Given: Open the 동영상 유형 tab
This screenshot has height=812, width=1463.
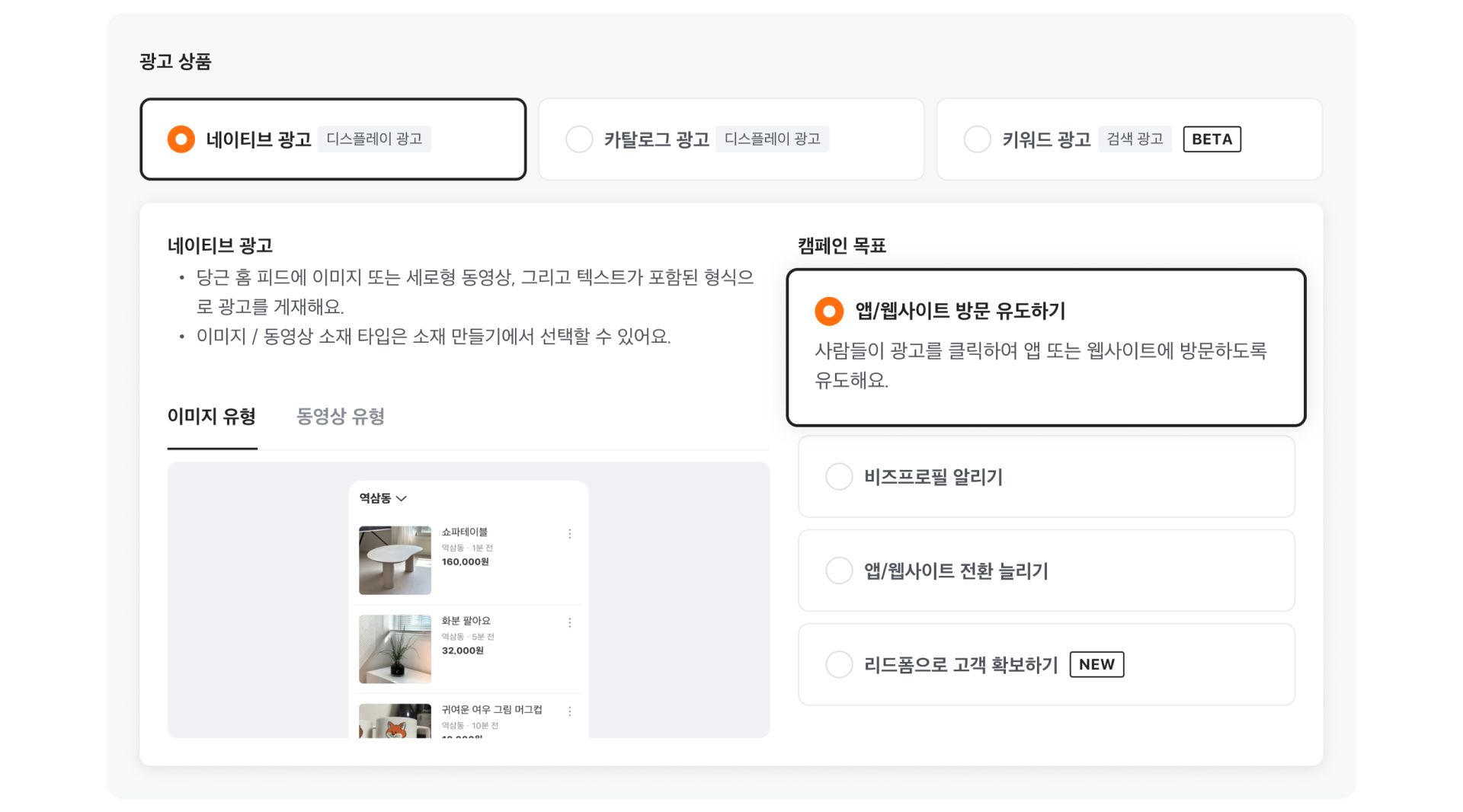Looking at the screenshot, I should [x=340, y=417].
